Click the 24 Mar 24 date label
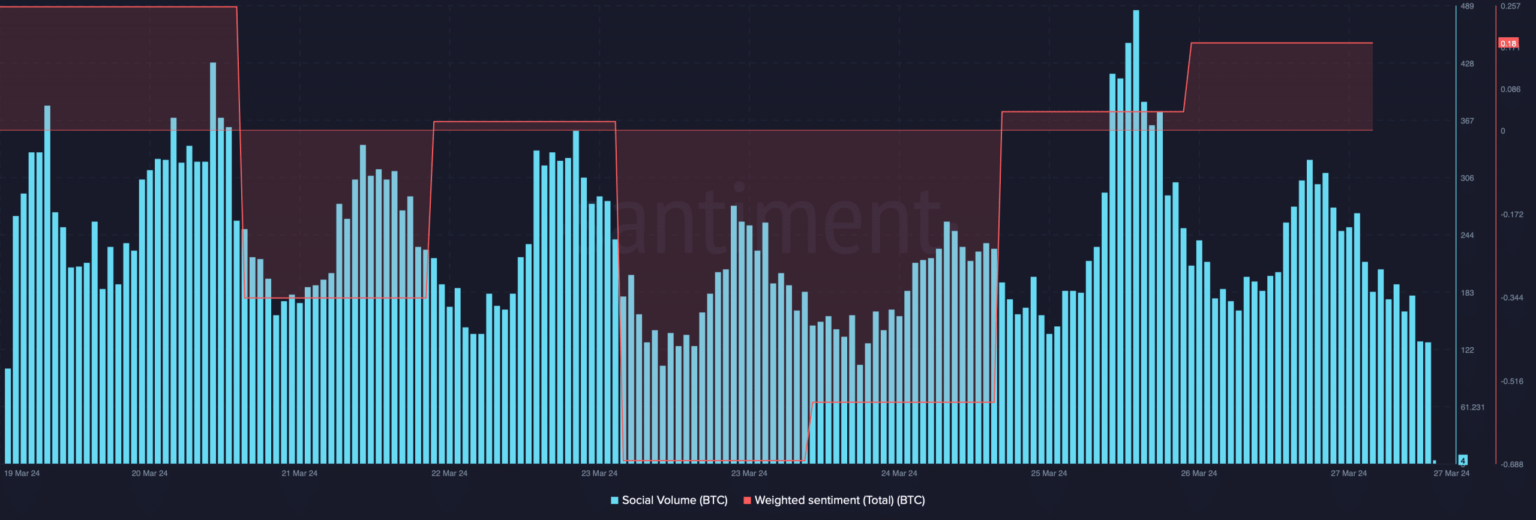Screen dimensions: 1536x520 tap(899, 473)
